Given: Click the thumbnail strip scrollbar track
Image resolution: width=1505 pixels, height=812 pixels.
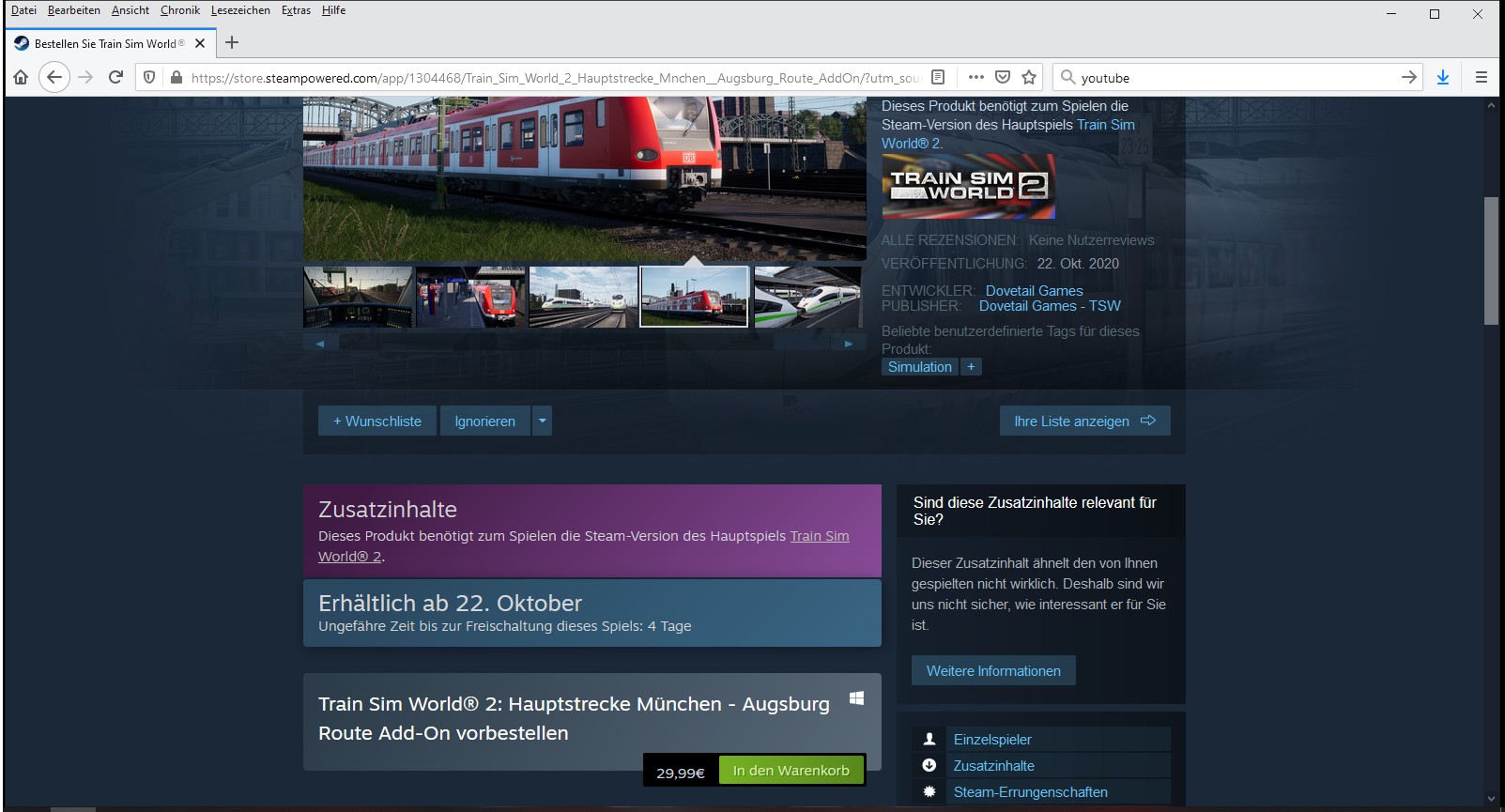Looking at the screenshot, I should coord(584,344).
